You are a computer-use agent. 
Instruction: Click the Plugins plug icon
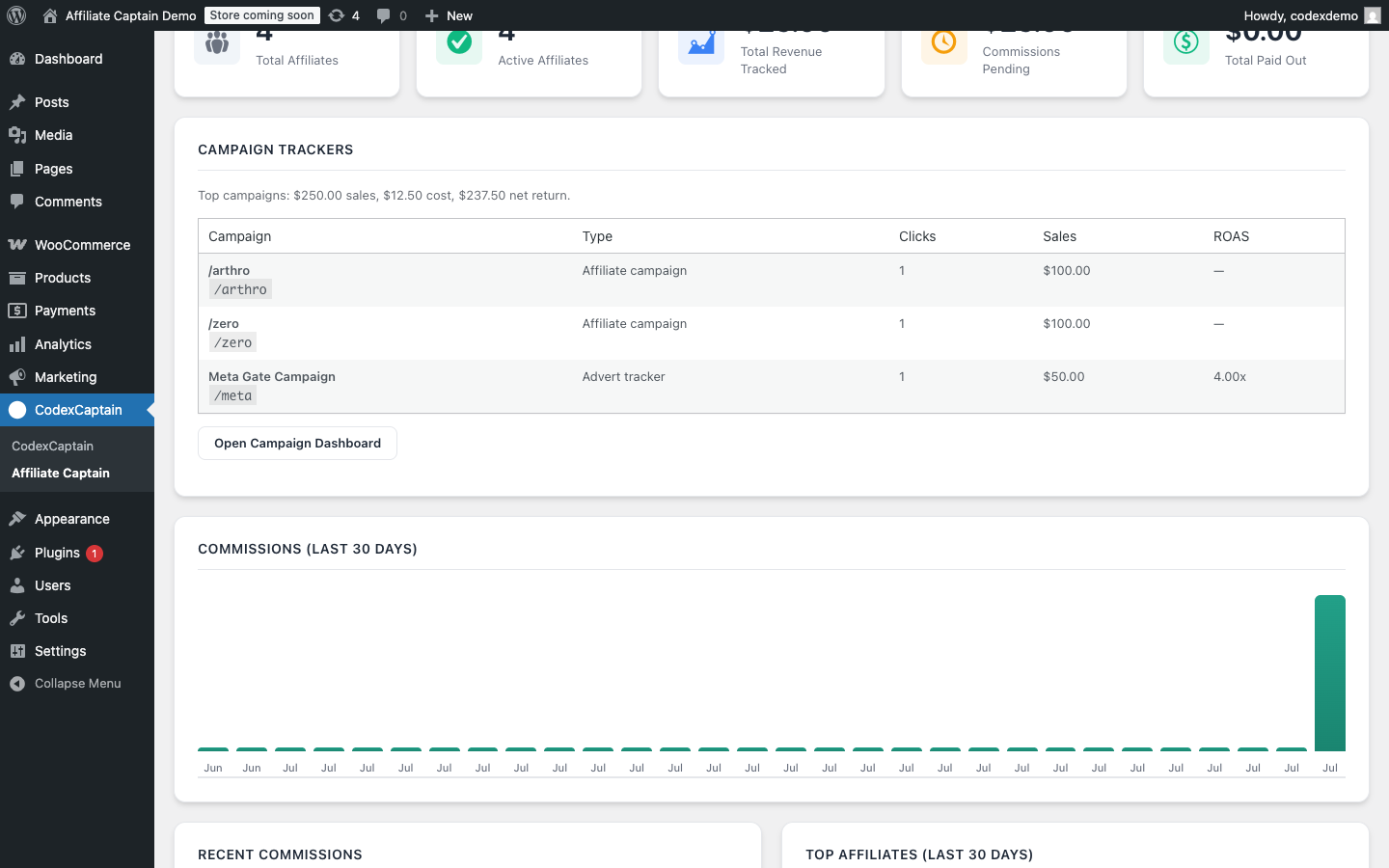[17, 553]
